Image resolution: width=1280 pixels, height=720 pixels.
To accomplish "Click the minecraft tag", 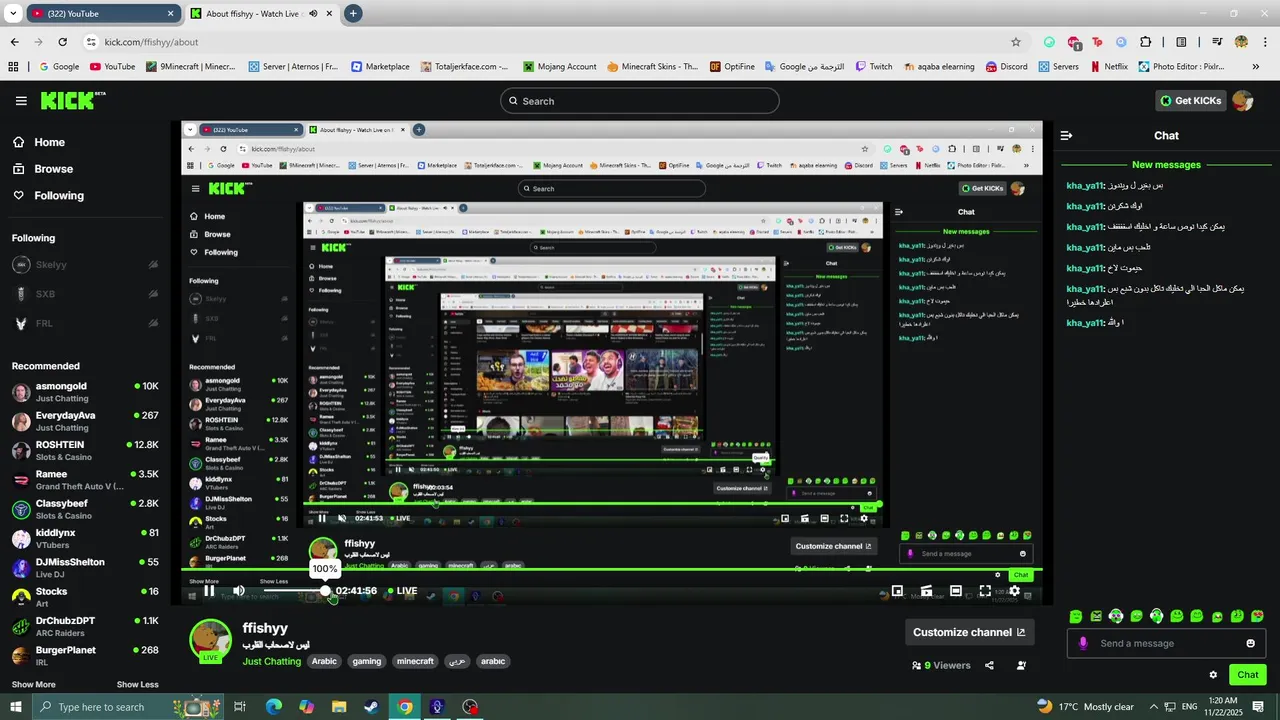I will 415,661.
